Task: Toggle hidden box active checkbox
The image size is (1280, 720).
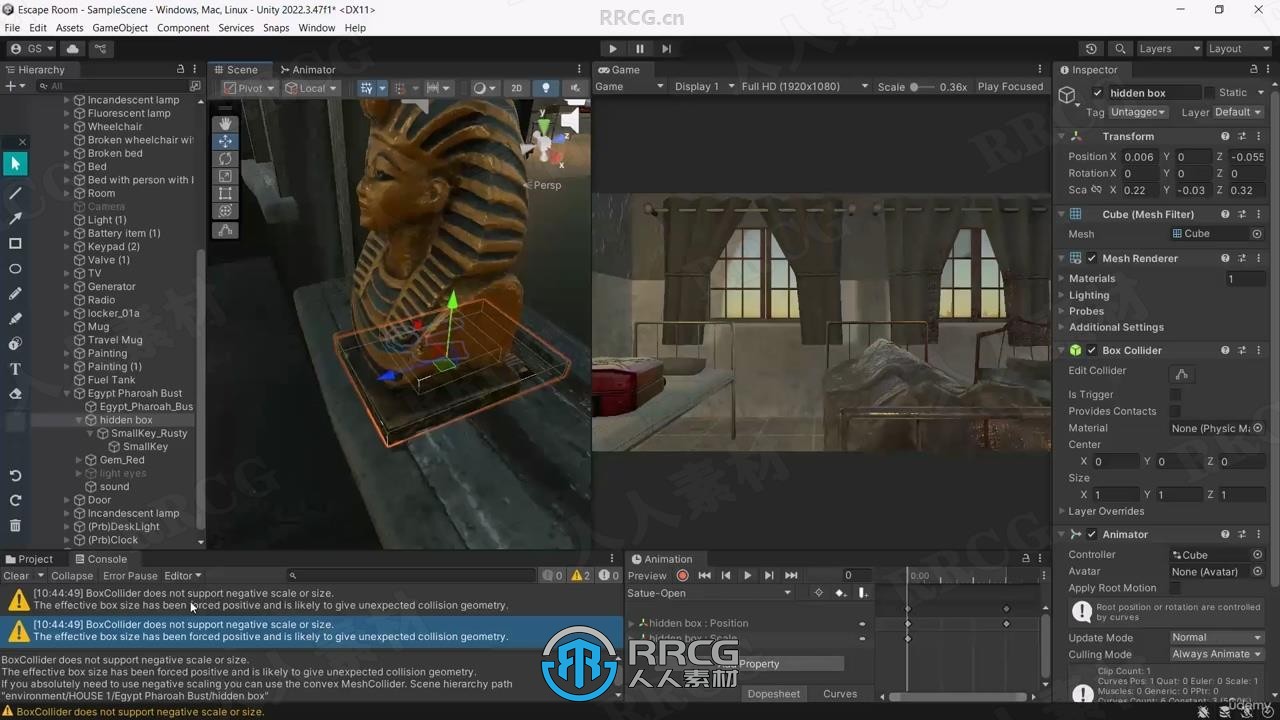Action: [x=1097, y=93]
